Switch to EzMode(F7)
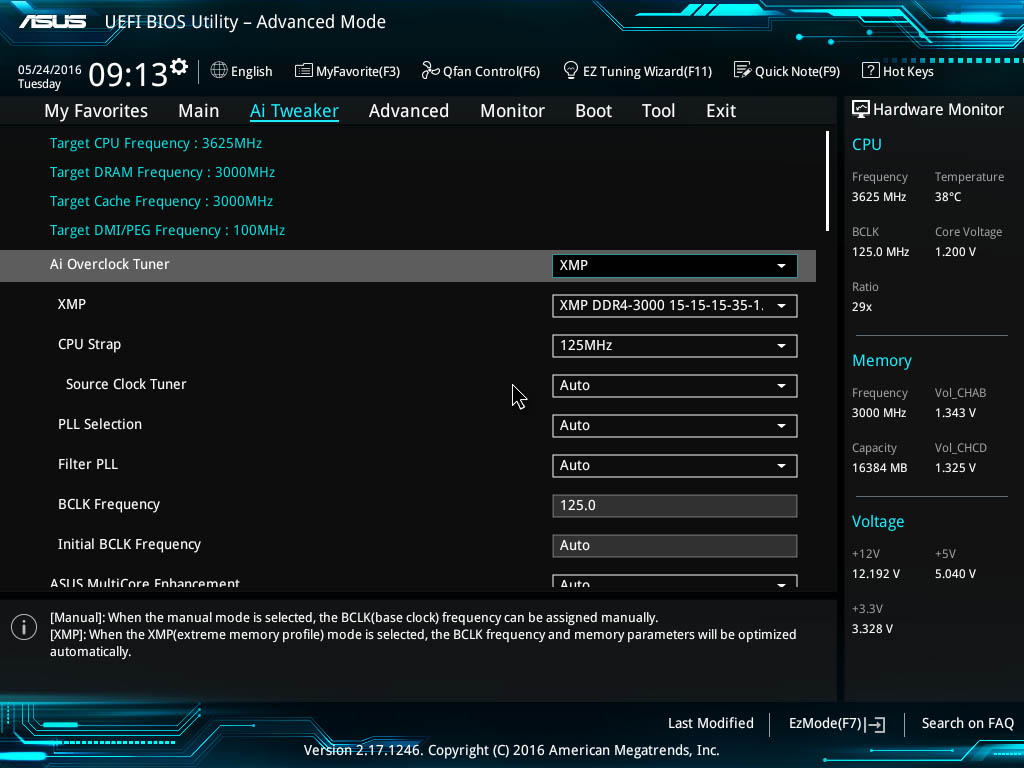Image resolution: width=1024 pixels, height=768 pixels. coord(837,724)
